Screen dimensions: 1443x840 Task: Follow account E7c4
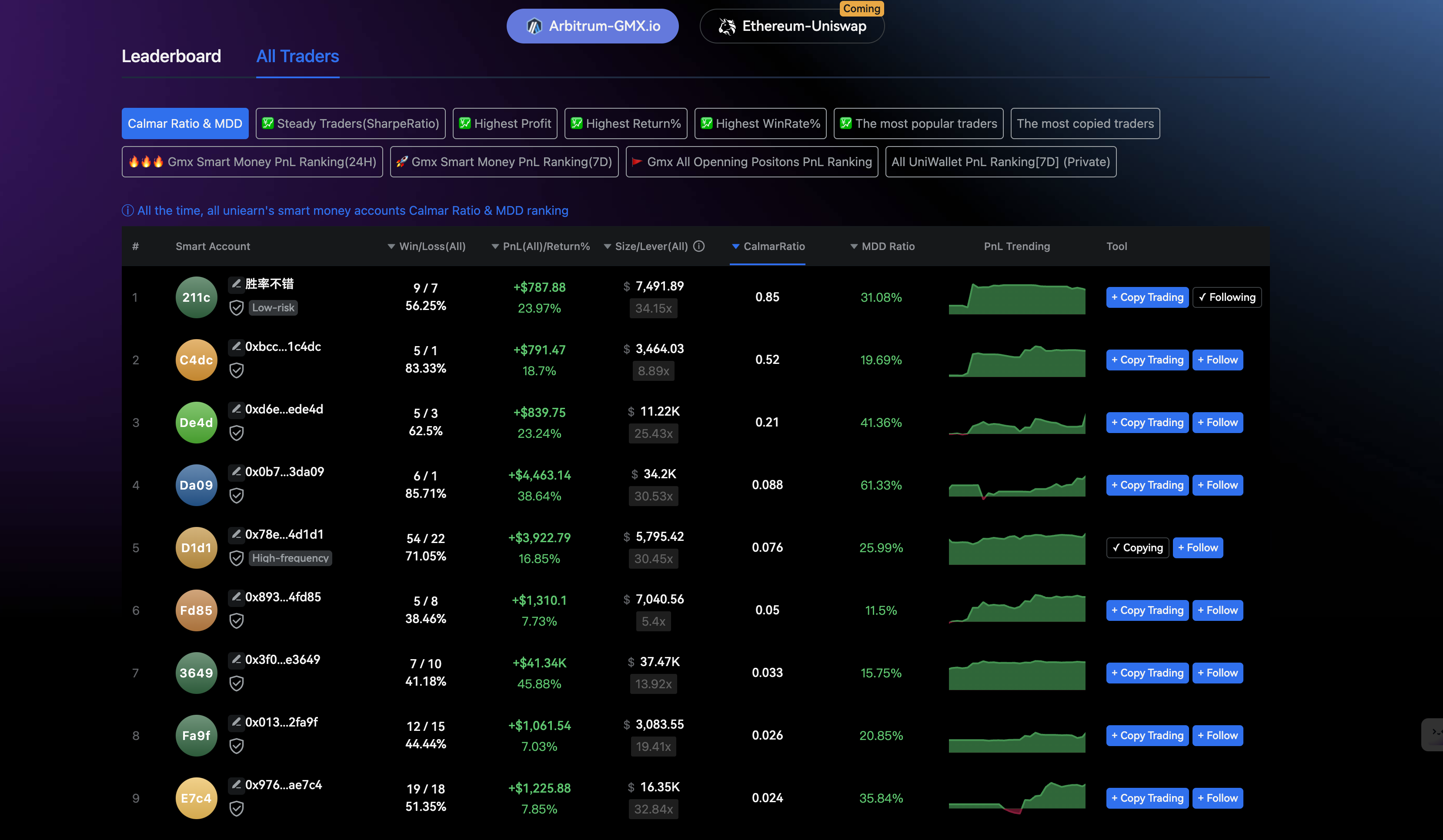1217,797
